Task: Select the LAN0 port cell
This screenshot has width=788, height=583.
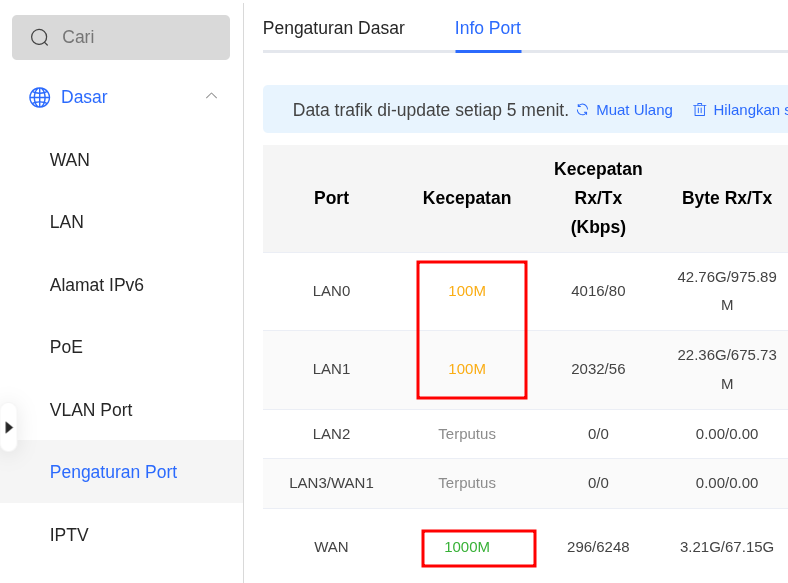Action: click(x=331, y=291)
